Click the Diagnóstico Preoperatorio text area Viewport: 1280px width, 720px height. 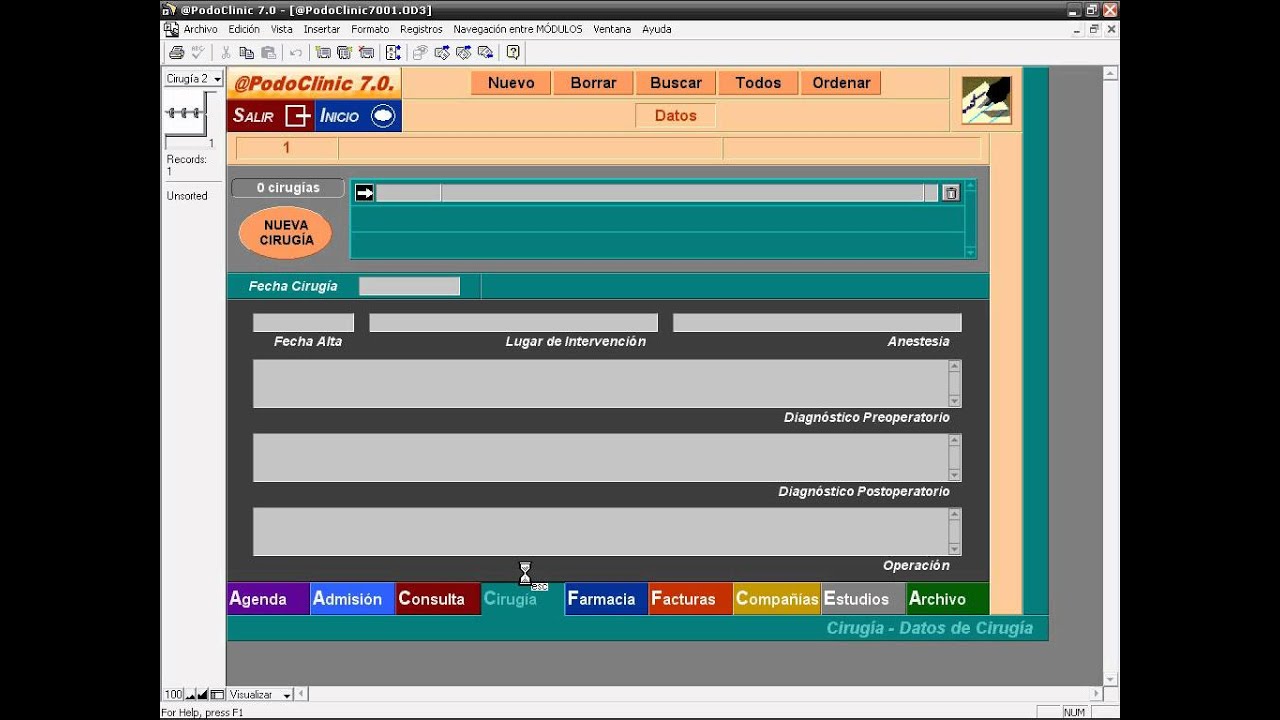tap(600, 384)
